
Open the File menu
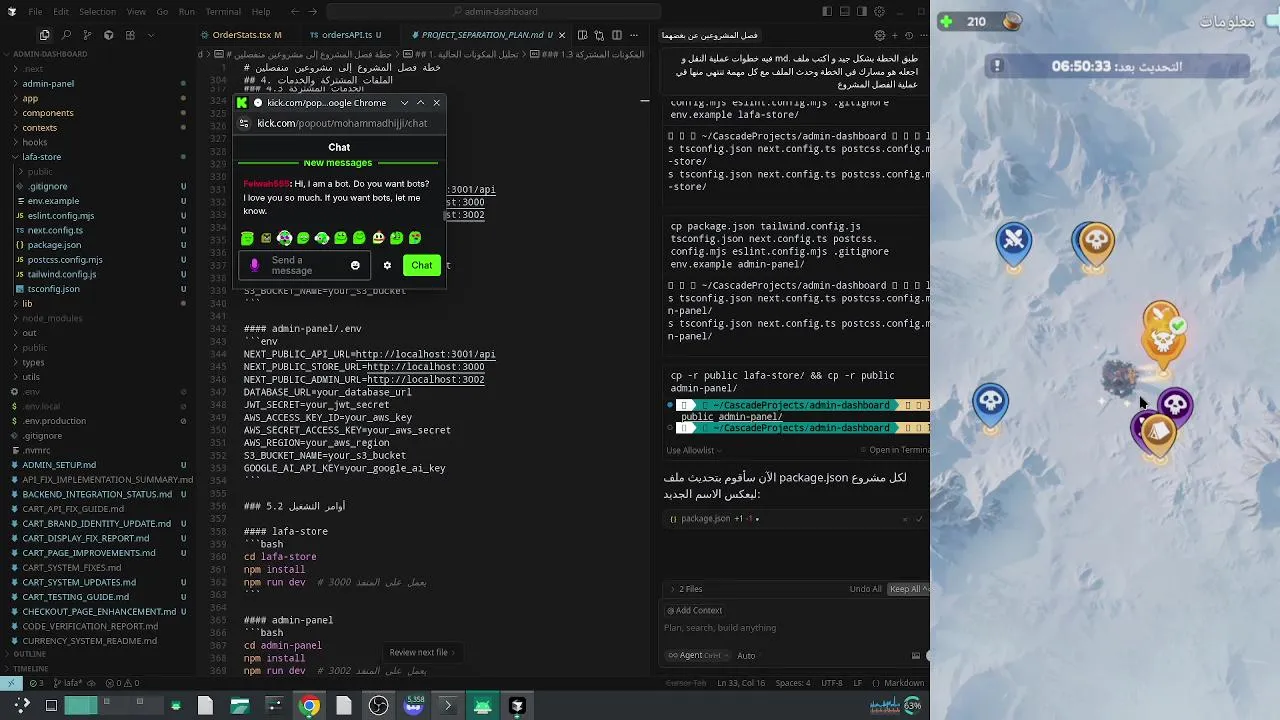click(x=35, y=12)
